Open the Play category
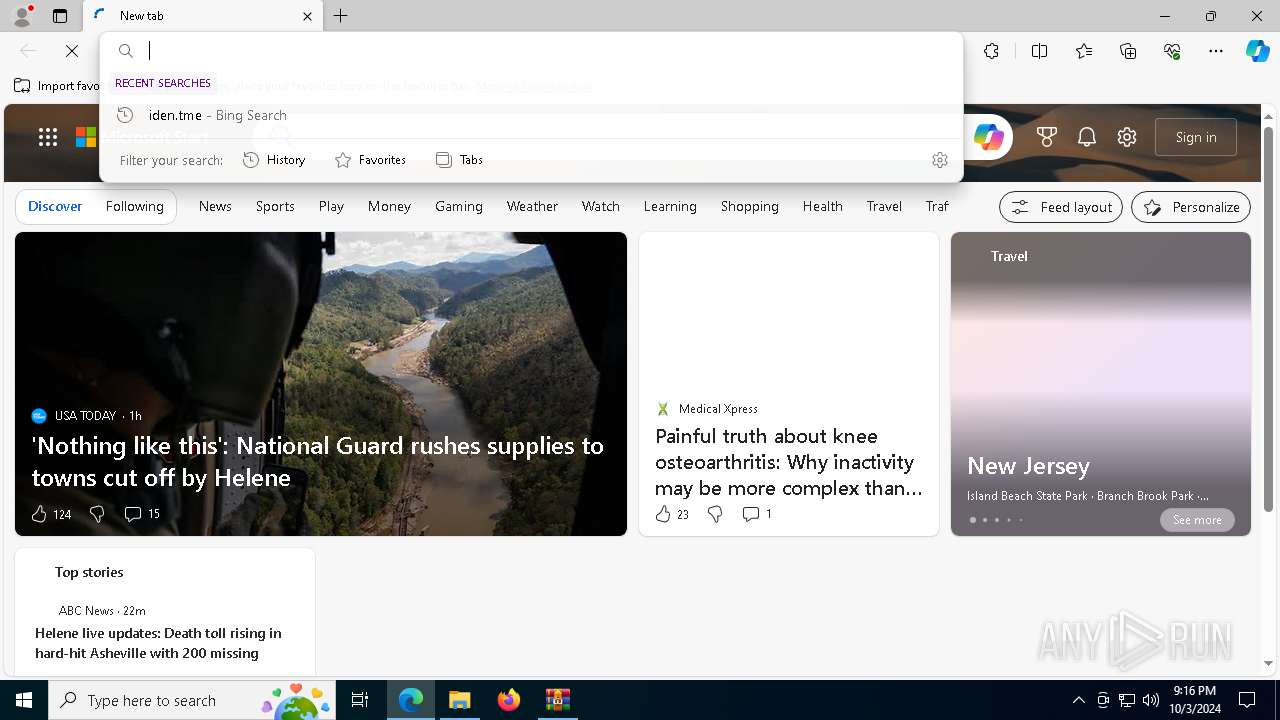The image size is (1280, 720). pyautogui.click(x=331, y=206)
